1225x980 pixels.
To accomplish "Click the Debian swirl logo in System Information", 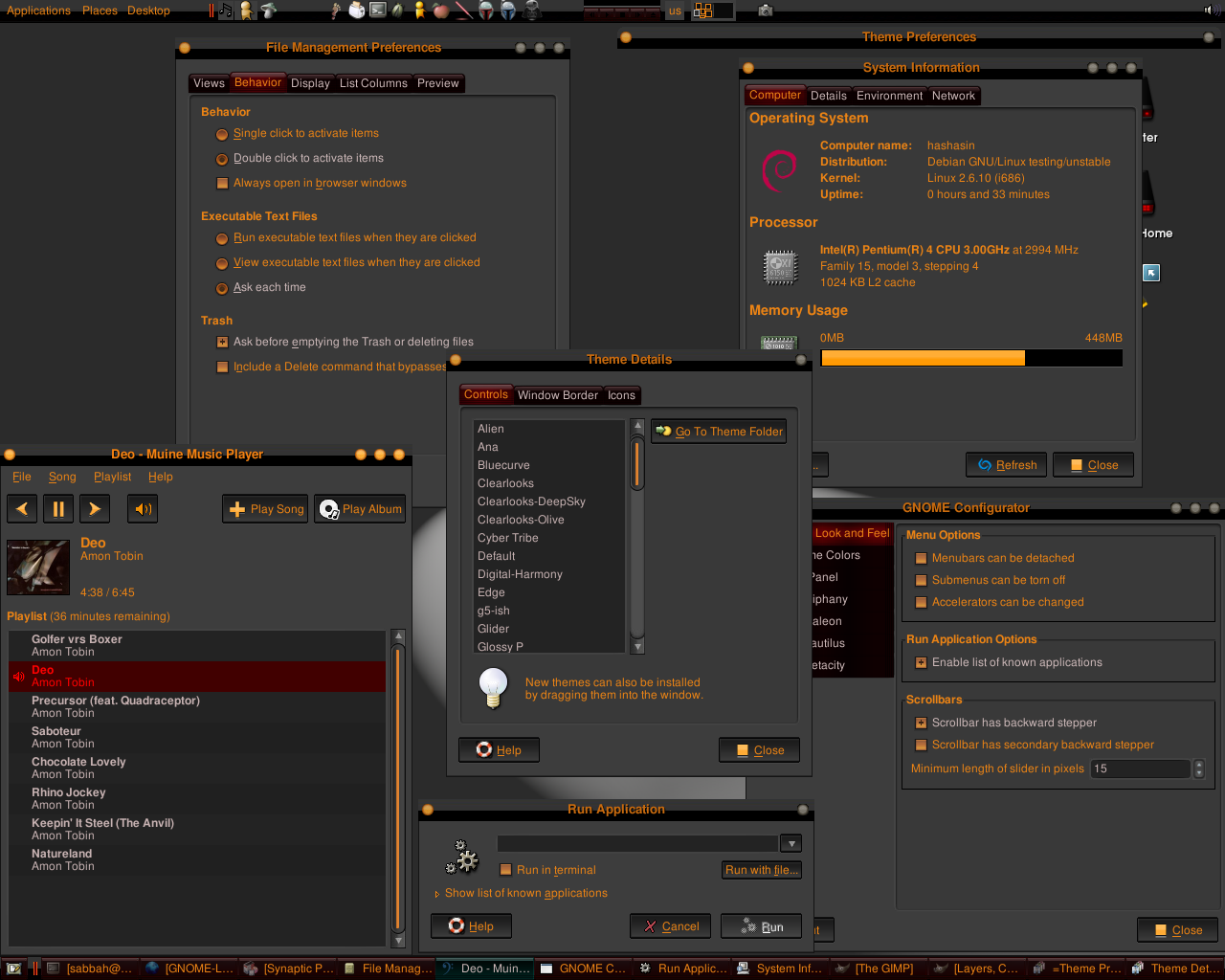I will pyautogui.click(x=779, y=170).
